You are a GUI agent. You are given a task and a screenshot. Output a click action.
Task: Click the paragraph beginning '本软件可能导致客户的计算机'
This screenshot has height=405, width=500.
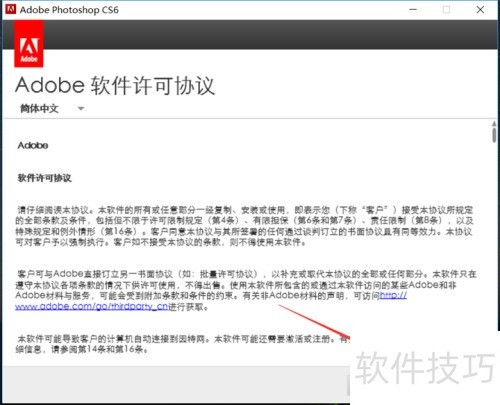pyautogui.click(x=183, y=344)
